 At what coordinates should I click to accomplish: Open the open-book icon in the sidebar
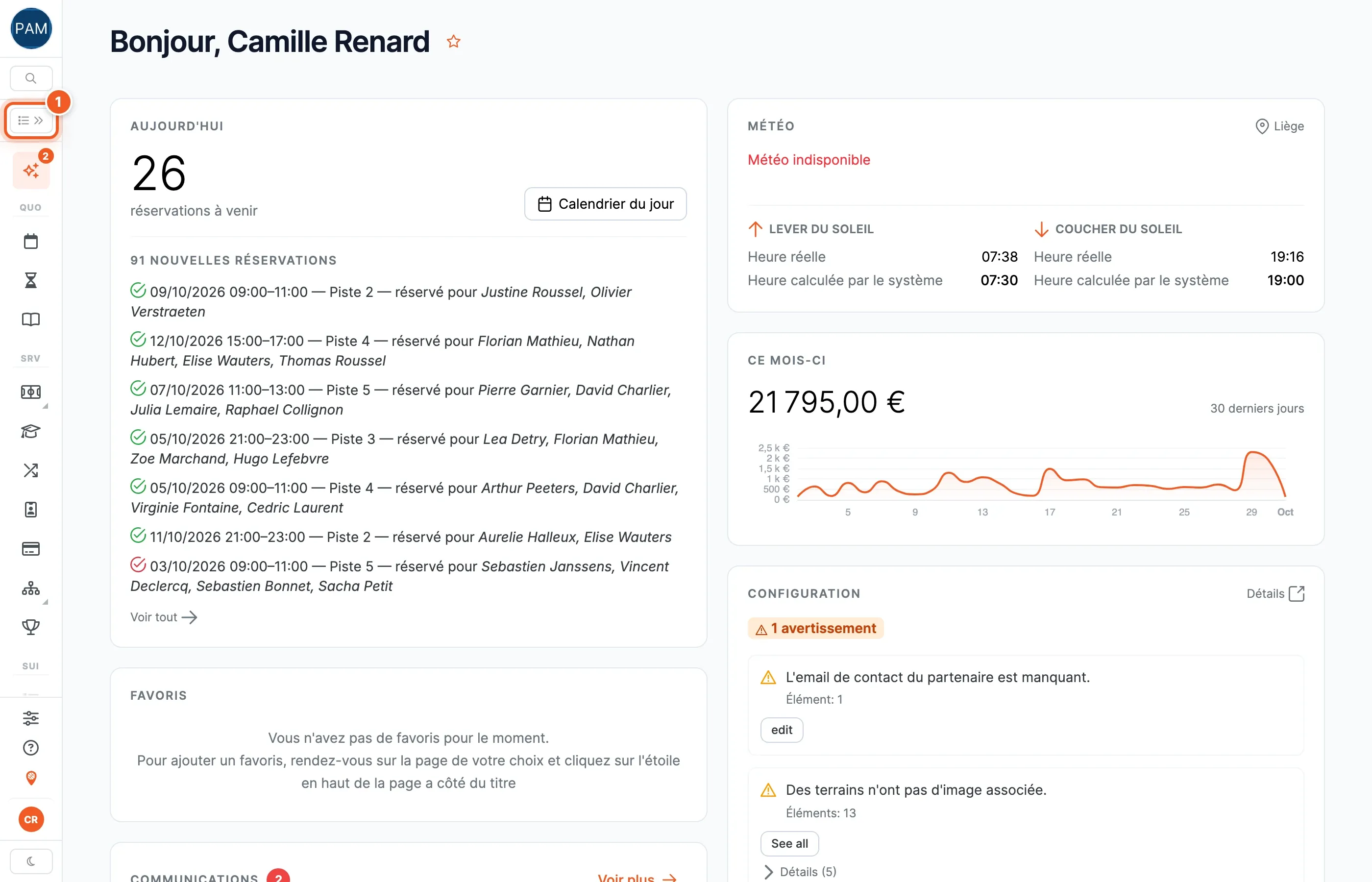click(31, 319)
